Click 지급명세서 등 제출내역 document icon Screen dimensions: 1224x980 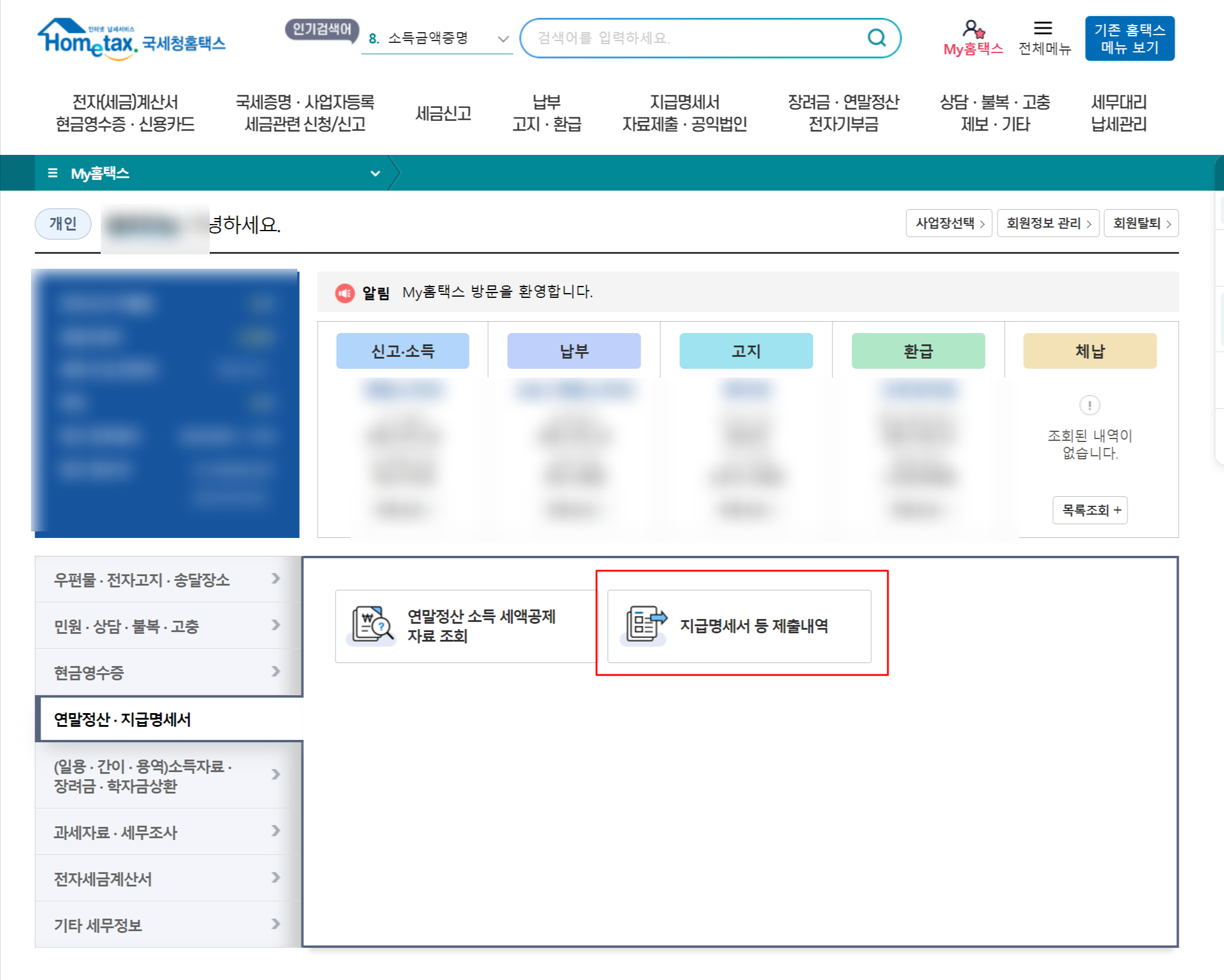[645, 626]
